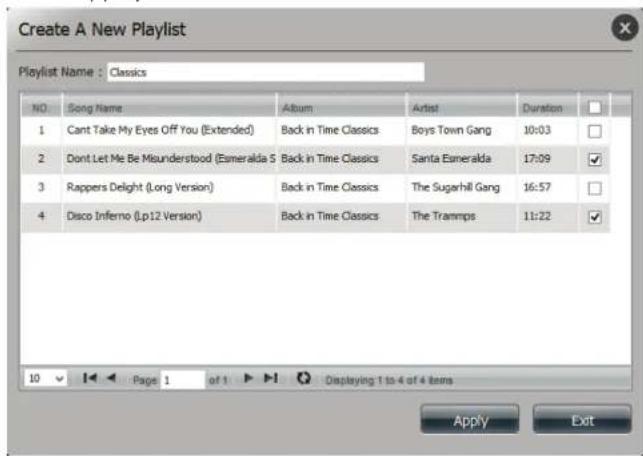Go to first page of song list
643x456 pixels.
pyautogui.click(x=89, y=378)
